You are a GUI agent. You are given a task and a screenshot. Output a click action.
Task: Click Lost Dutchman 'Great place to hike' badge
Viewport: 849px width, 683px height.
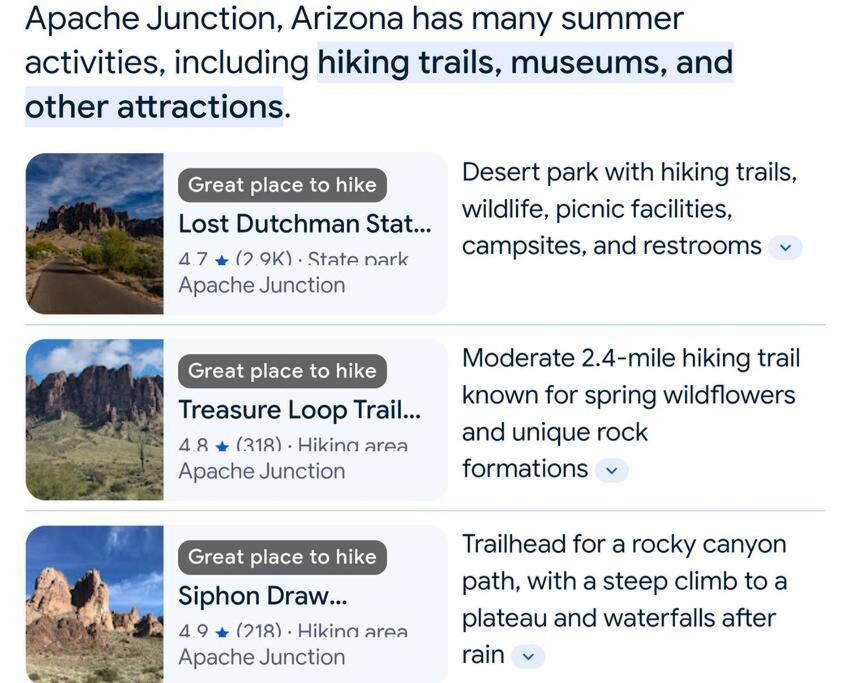[x=282, y=185]
